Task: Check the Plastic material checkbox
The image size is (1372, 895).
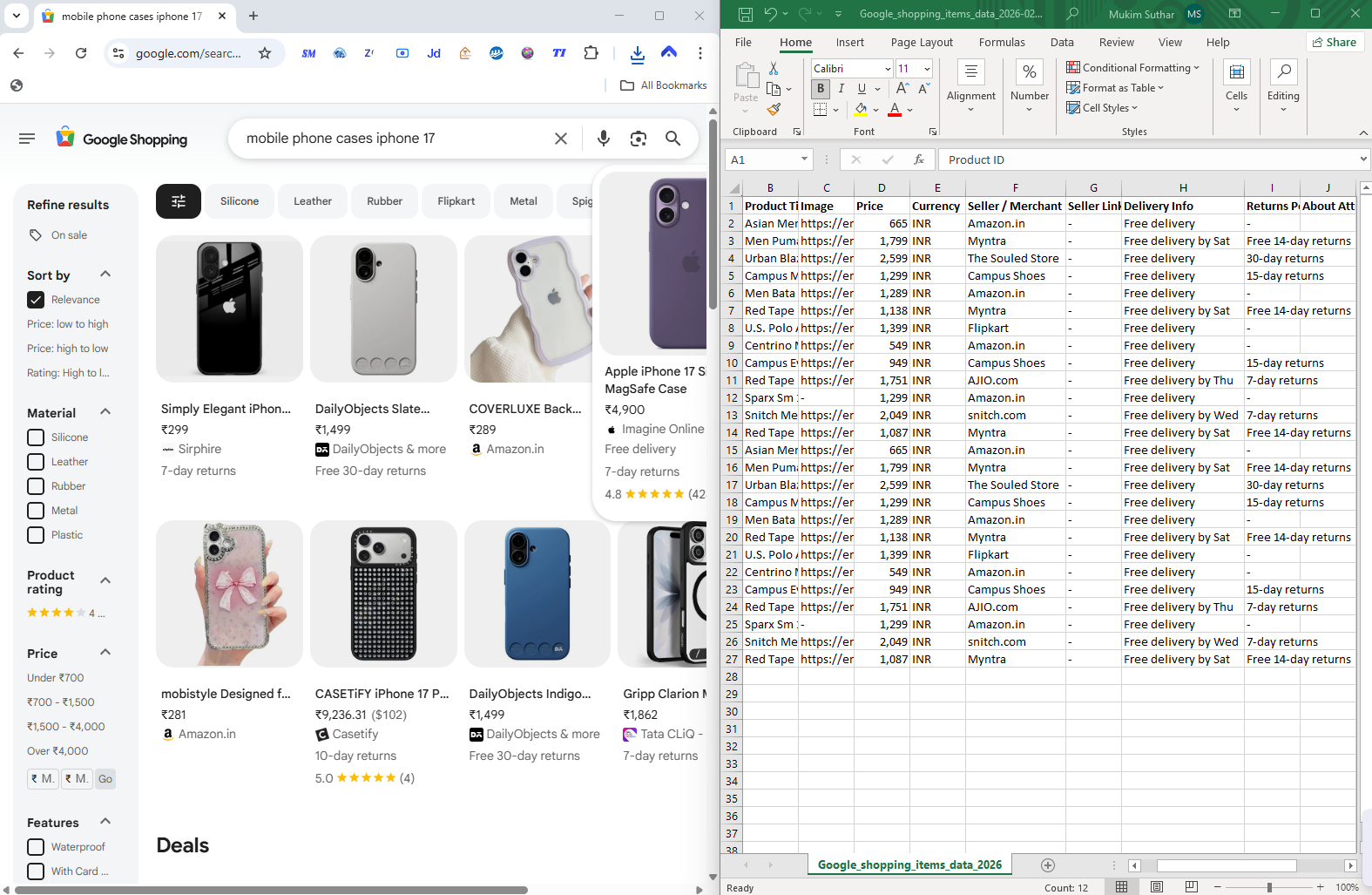Action: coord(36,535)
